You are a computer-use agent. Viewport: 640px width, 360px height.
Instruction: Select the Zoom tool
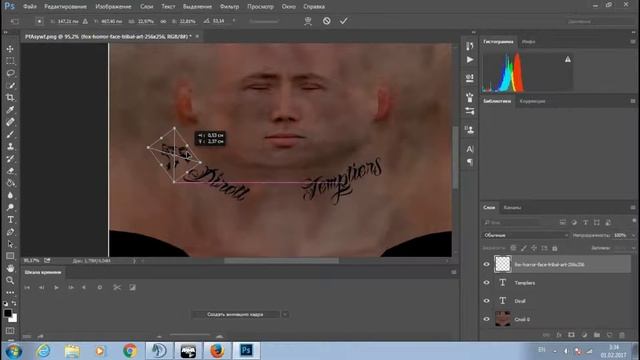(10, 280)
